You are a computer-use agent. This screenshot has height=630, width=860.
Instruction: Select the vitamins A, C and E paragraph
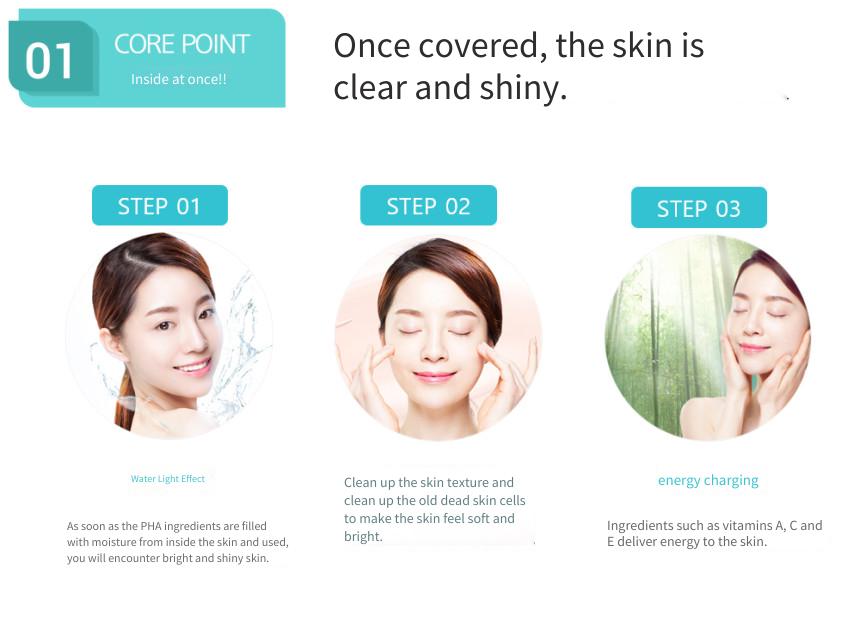pyautogui.click(x=714, y=533)
